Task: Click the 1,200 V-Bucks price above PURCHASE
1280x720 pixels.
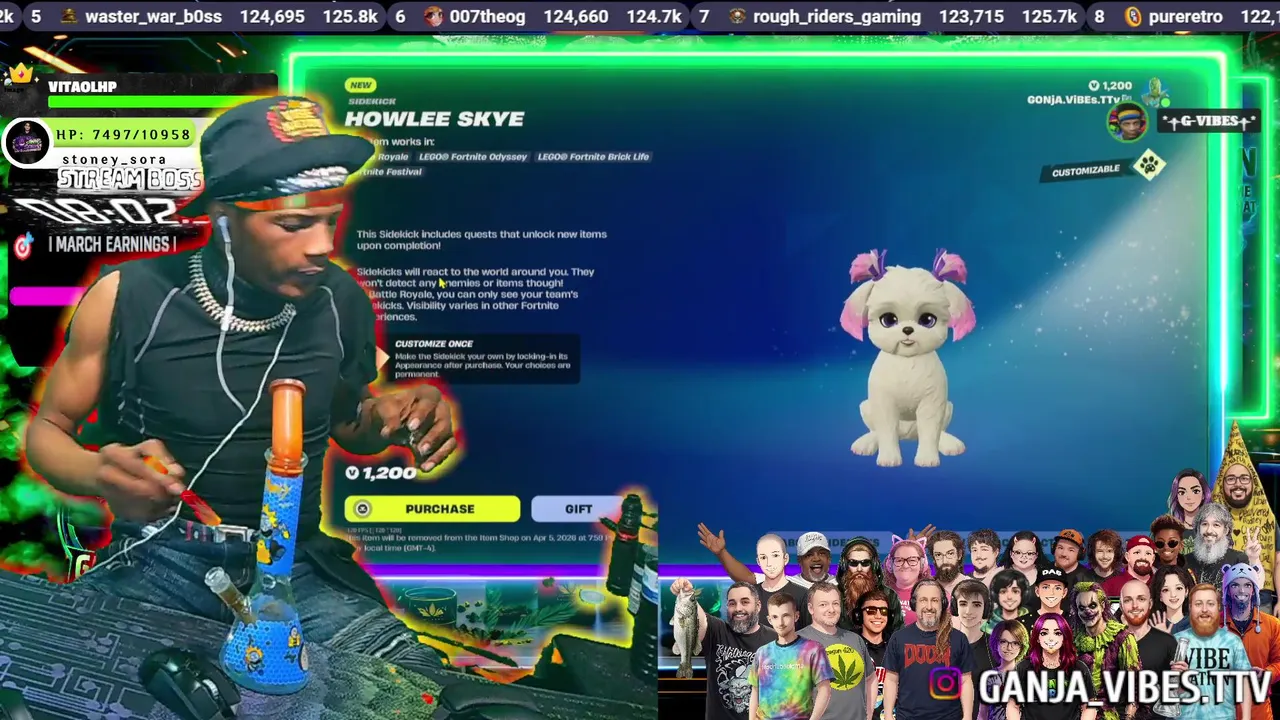Action: point(390,473)
